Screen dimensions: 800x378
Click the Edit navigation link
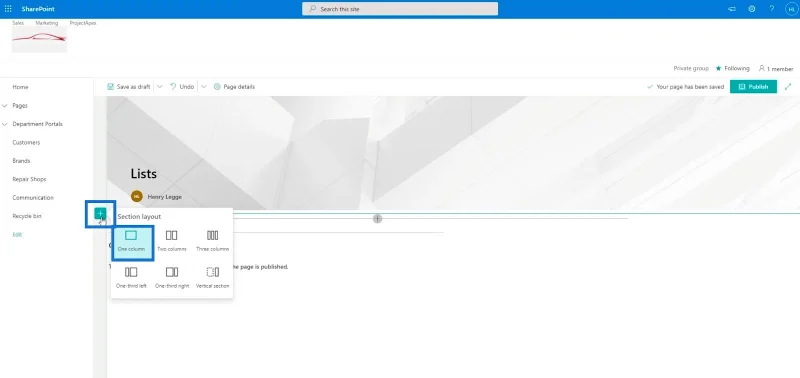pos(17,235)
